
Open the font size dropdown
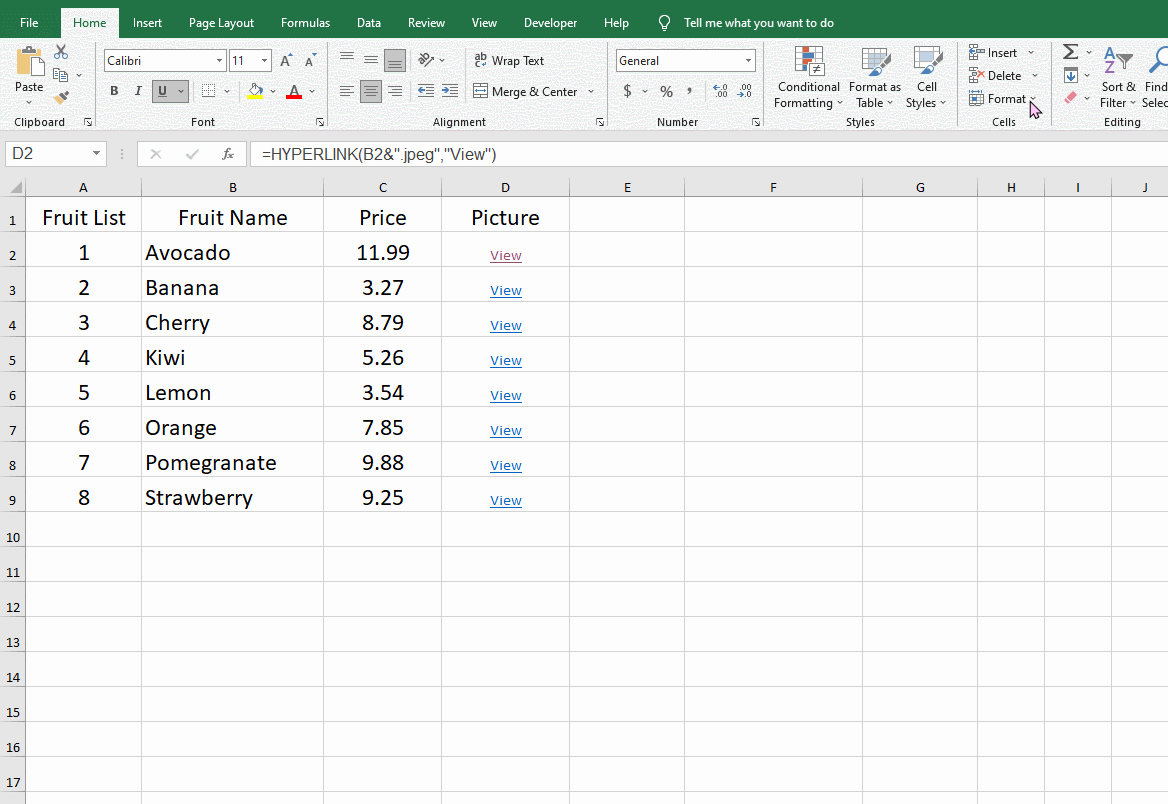[x=264, y=60]
